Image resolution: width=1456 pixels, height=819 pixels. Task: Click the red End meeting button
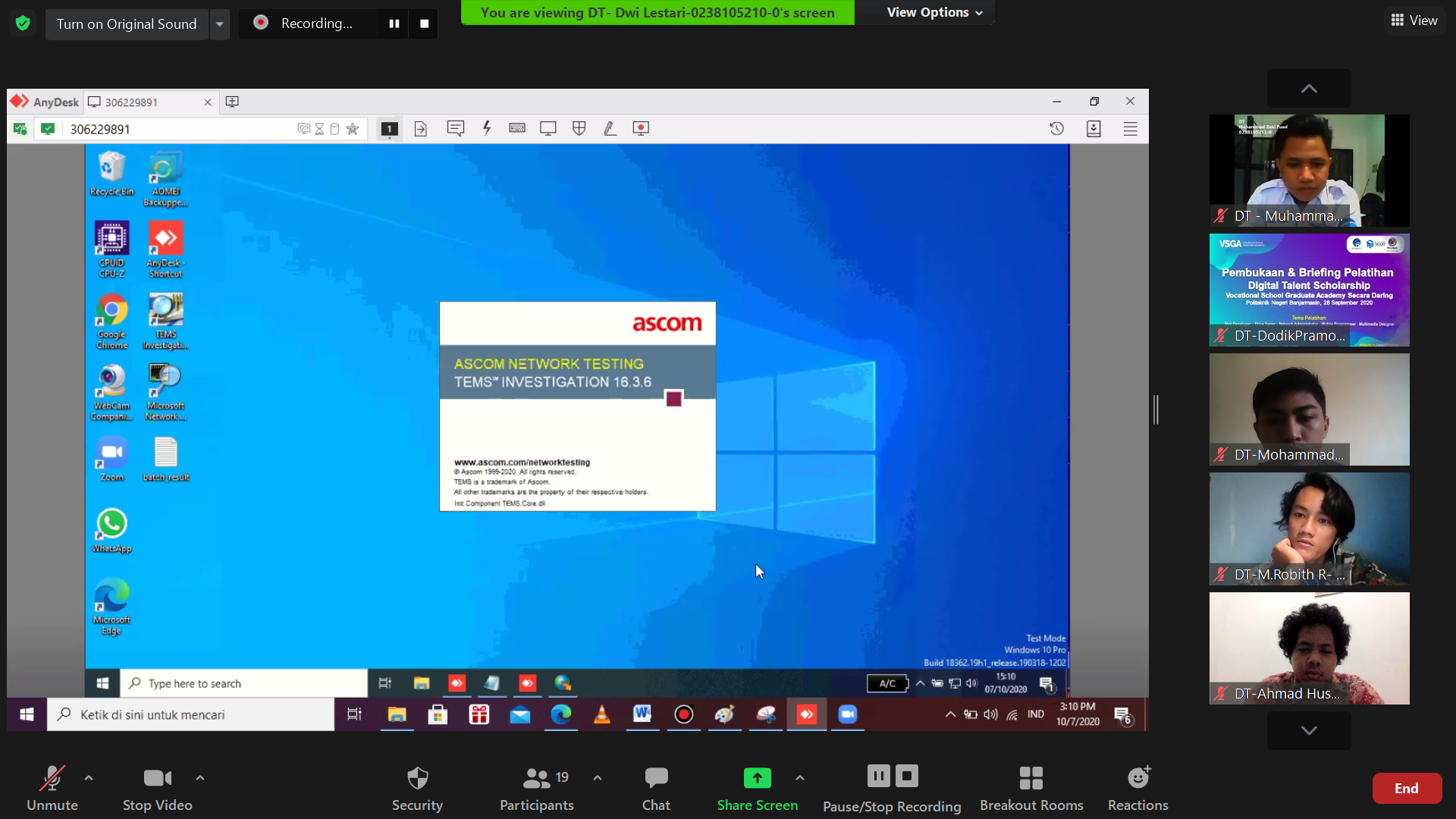click(x=1406, y=788)
